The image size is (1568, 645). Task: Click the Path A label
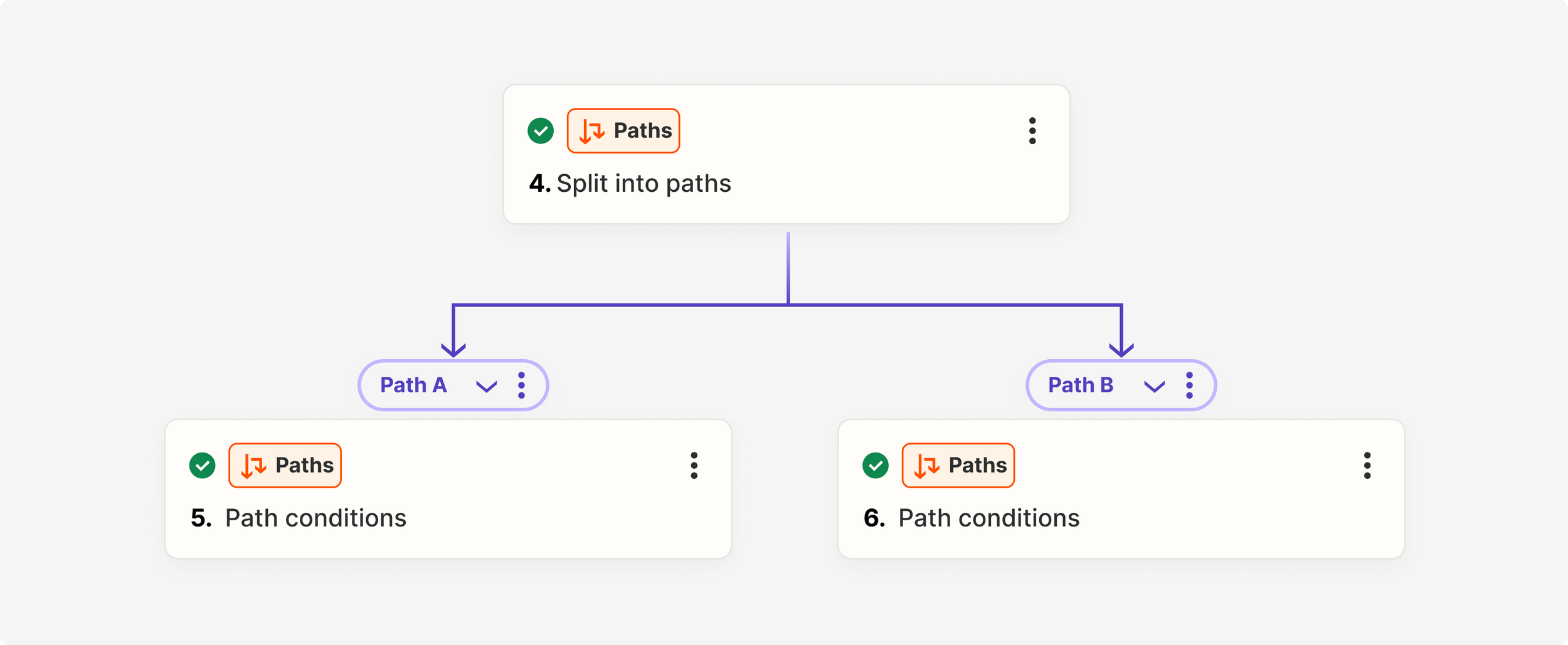(413, 385)
